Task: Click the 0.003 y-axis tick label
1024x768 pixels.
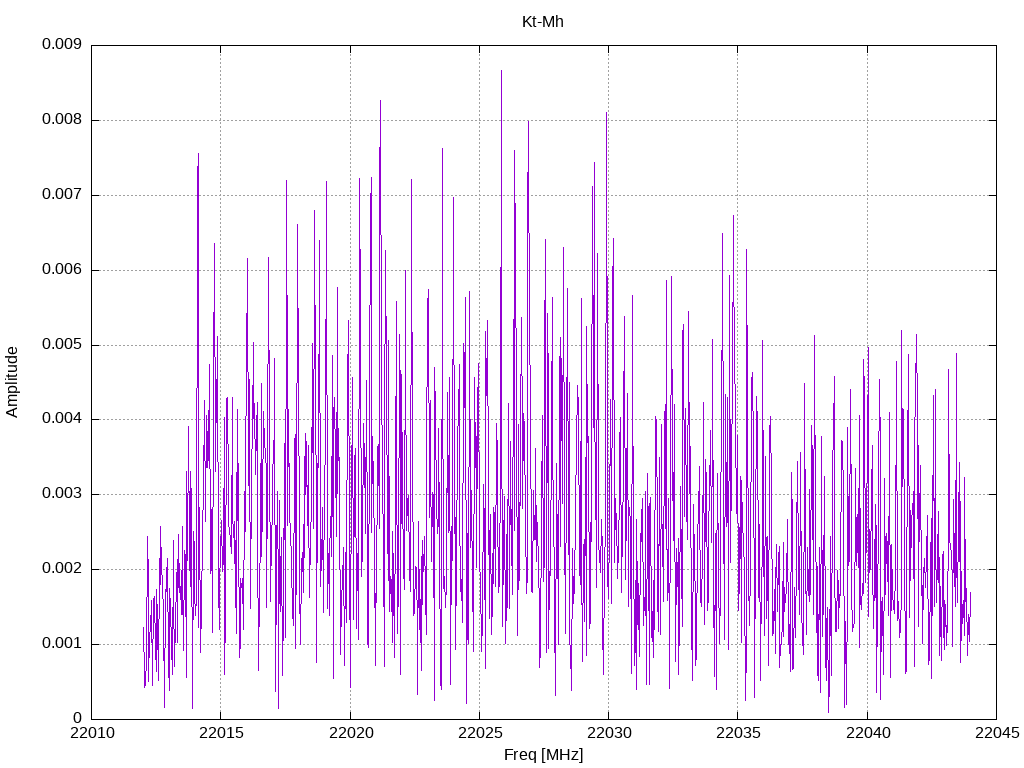Action: [x=61, y=494]
